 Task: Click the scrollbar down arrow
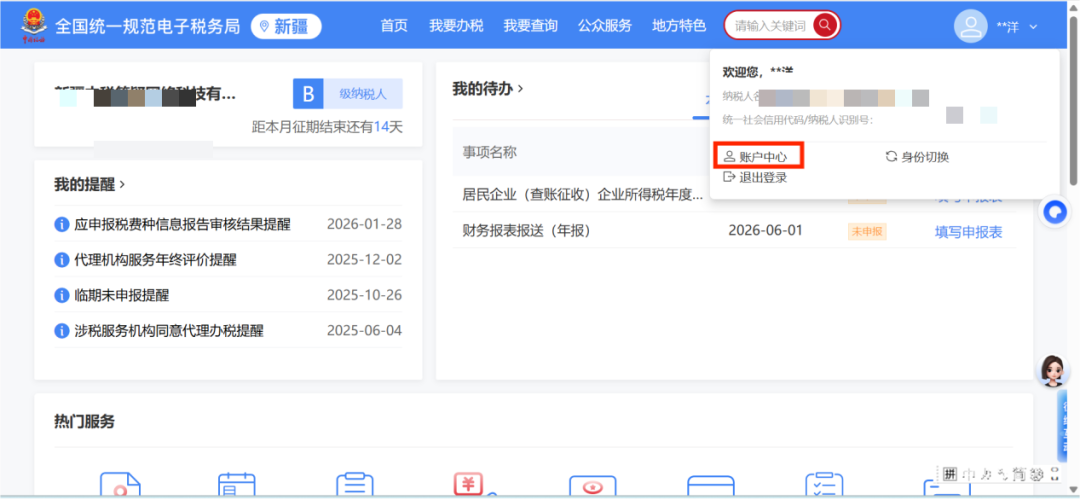[1074, 492]
